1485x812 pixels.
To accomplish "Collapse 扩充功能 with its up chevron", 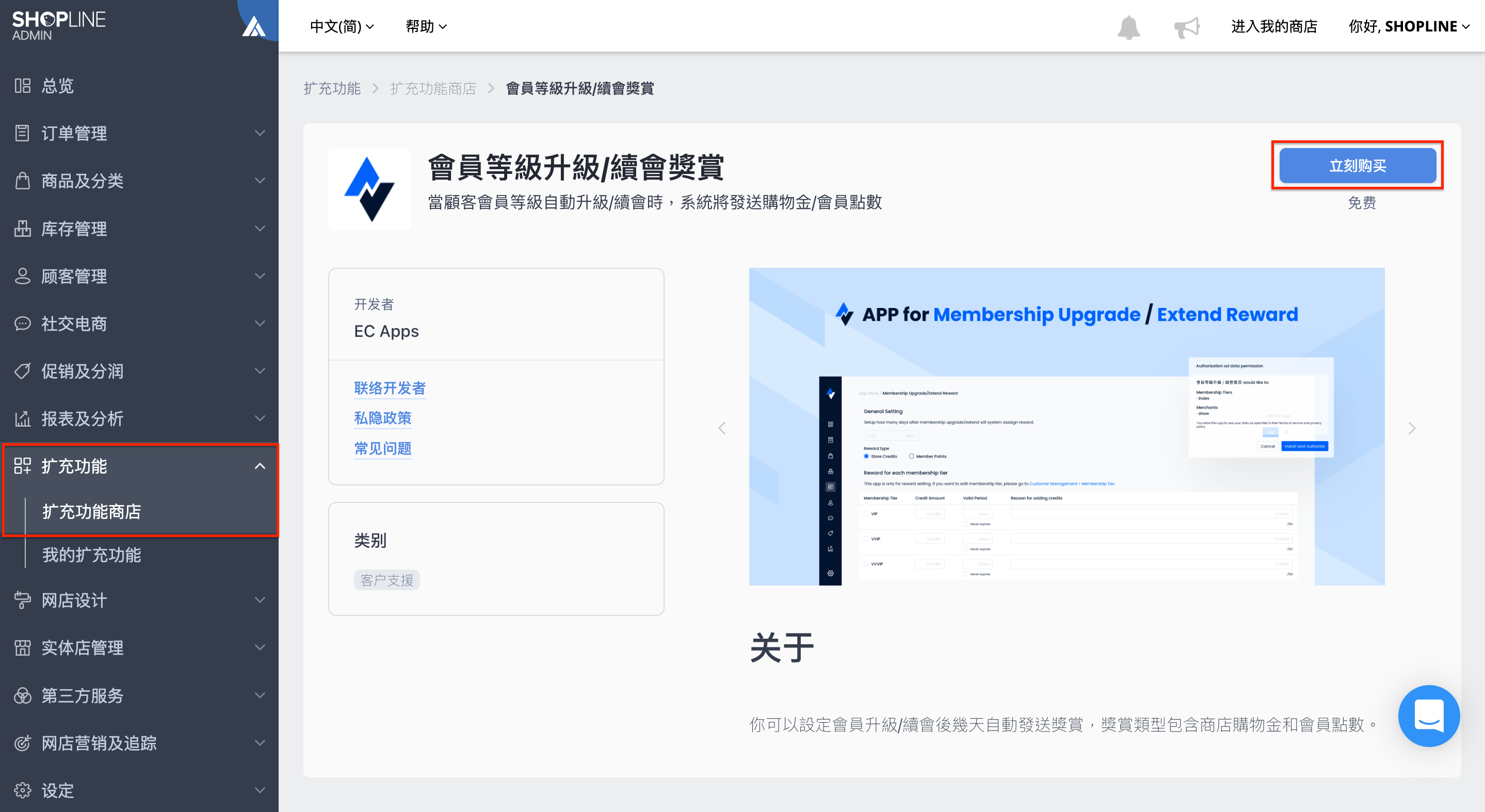I will coord(260,466).
